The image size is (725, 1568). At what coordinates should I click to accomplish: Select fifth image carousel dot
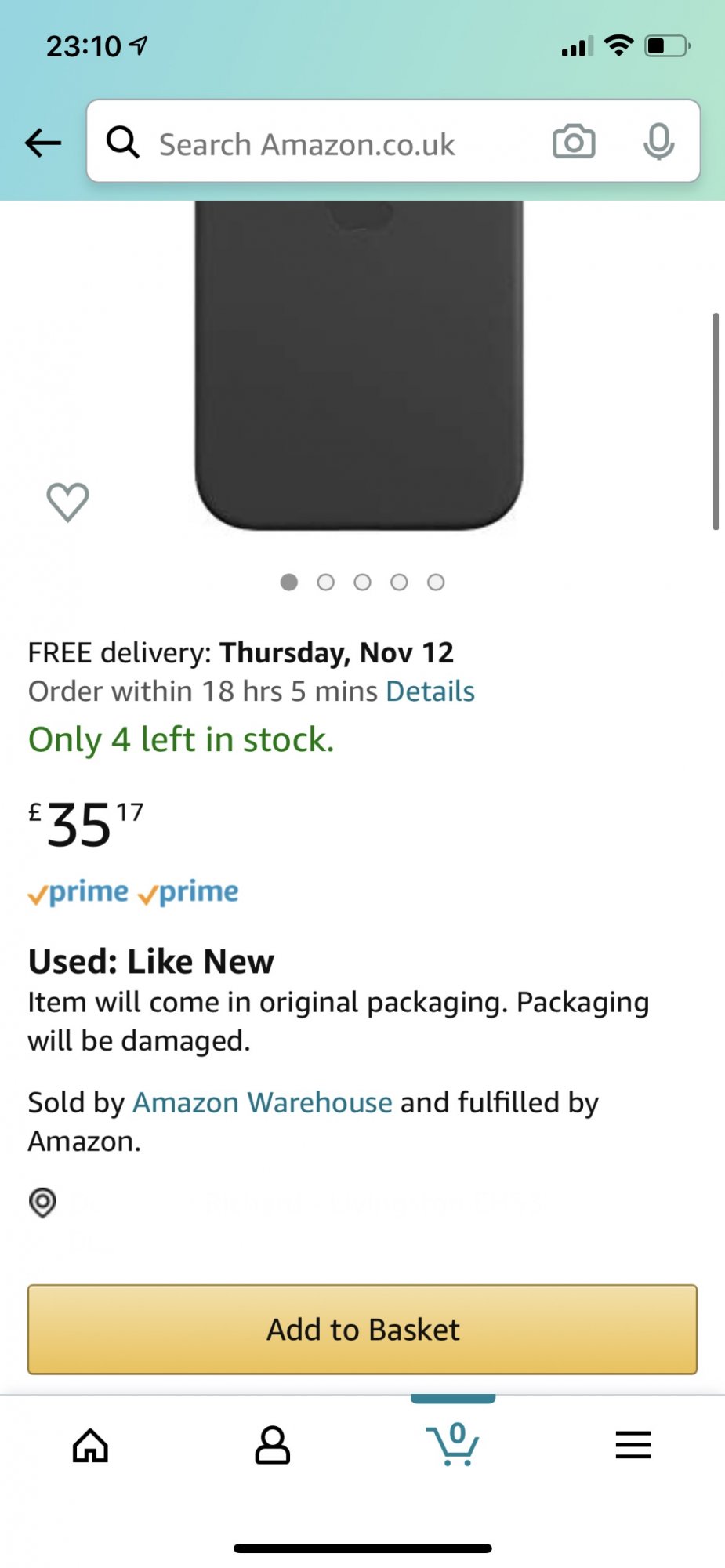click(436, 582)
